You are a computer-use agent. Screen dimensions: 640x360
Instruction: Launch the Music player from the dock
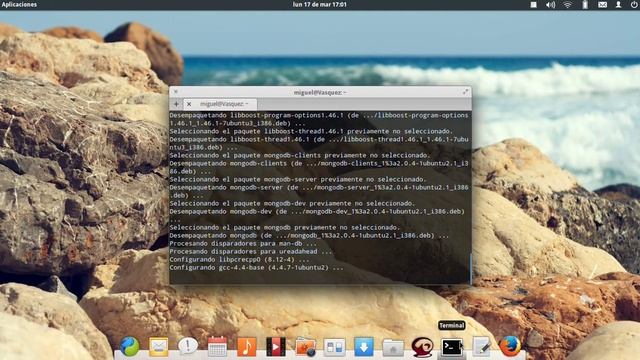[x=247, y=347]
